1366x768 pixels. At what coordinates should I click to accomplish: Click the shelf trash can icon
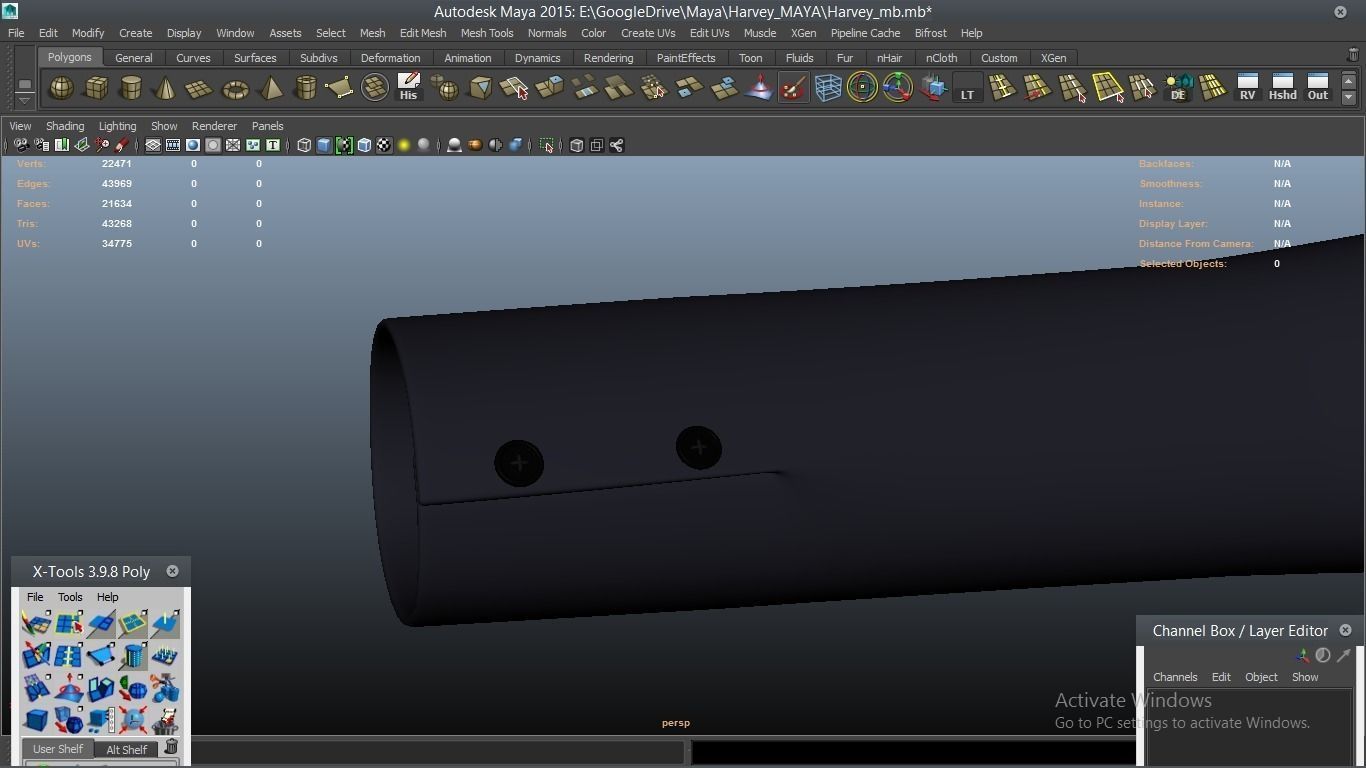[1353, 55]
